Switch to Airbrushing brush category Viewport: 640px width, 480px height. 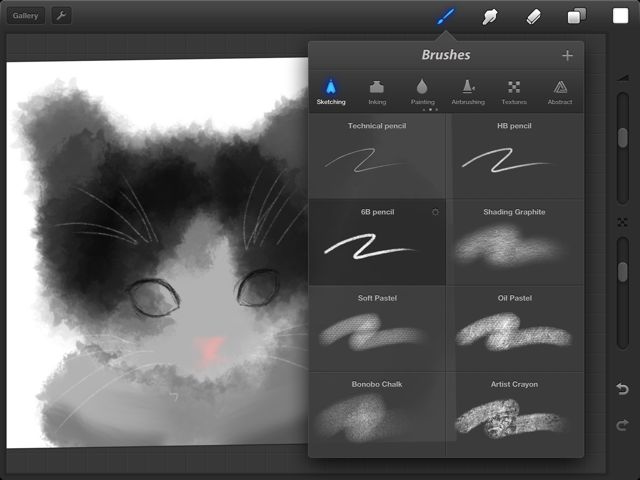coord(468,92)
